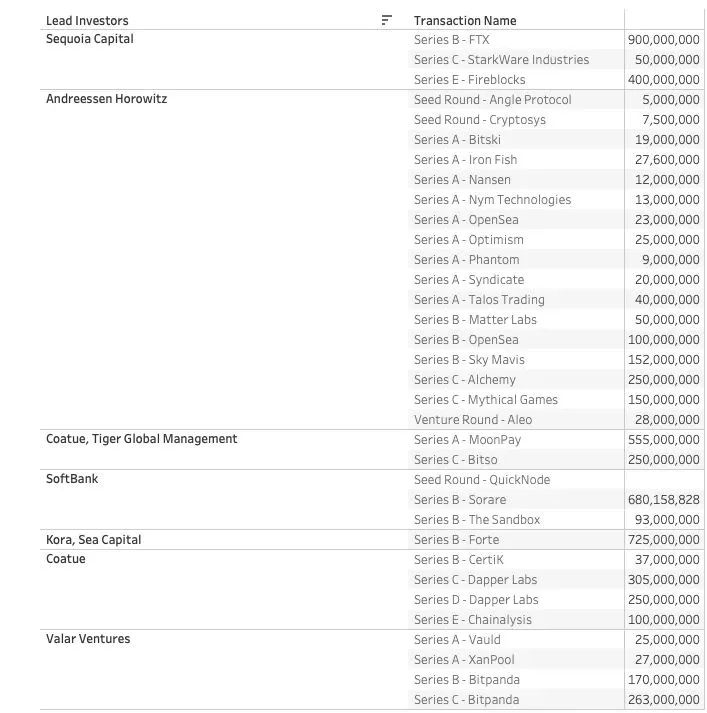The height and width of the screenshot is (713, 707).
Task: Click the SoftBank investor label
Action: (72, 479)
